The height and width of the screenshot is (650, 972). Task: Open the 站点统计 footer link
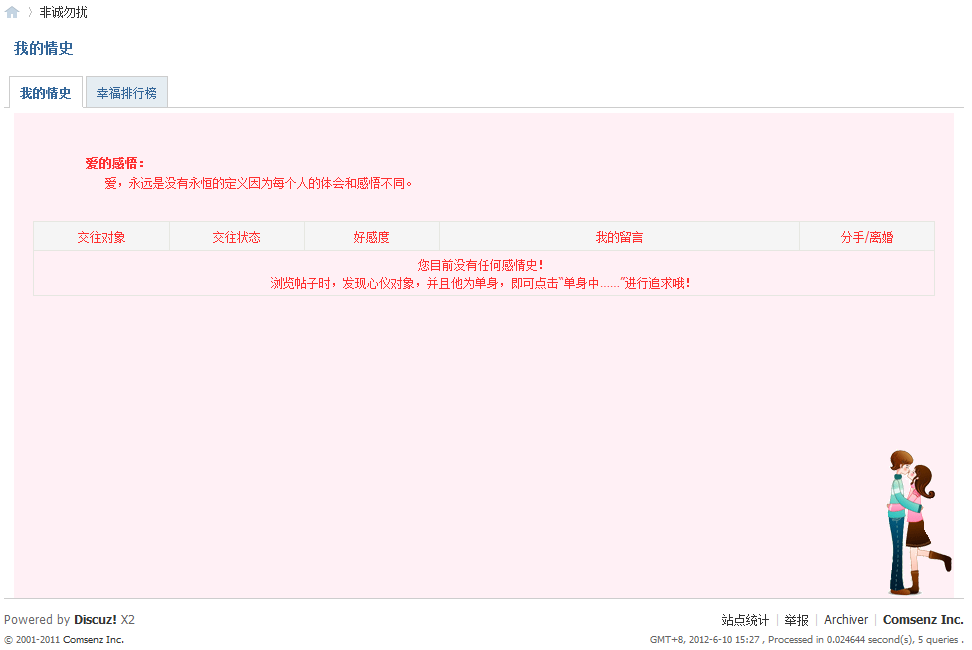tap(745, 620)
